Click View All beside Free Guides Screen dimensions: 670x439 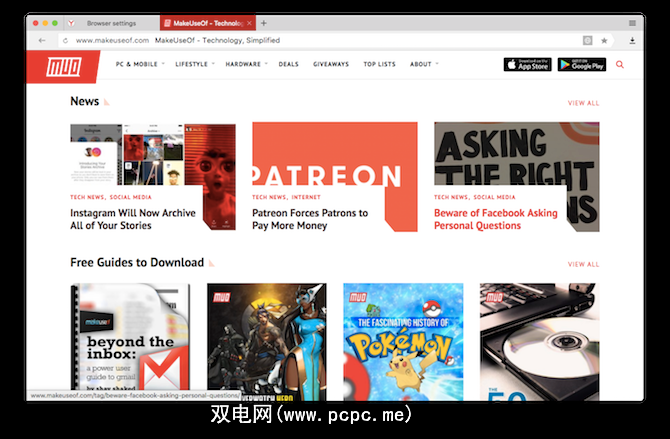pyautogui.click(x=583, y=264)
